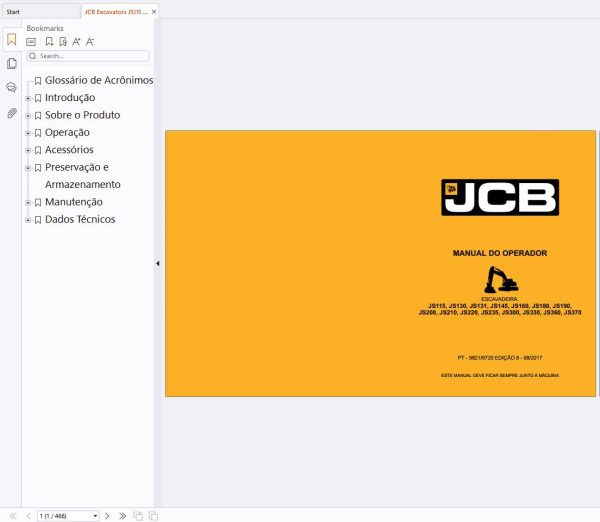This screenshot has height=522, width=600.
Task: Open Introdução bookmark
Action: [x=70, y=98]
